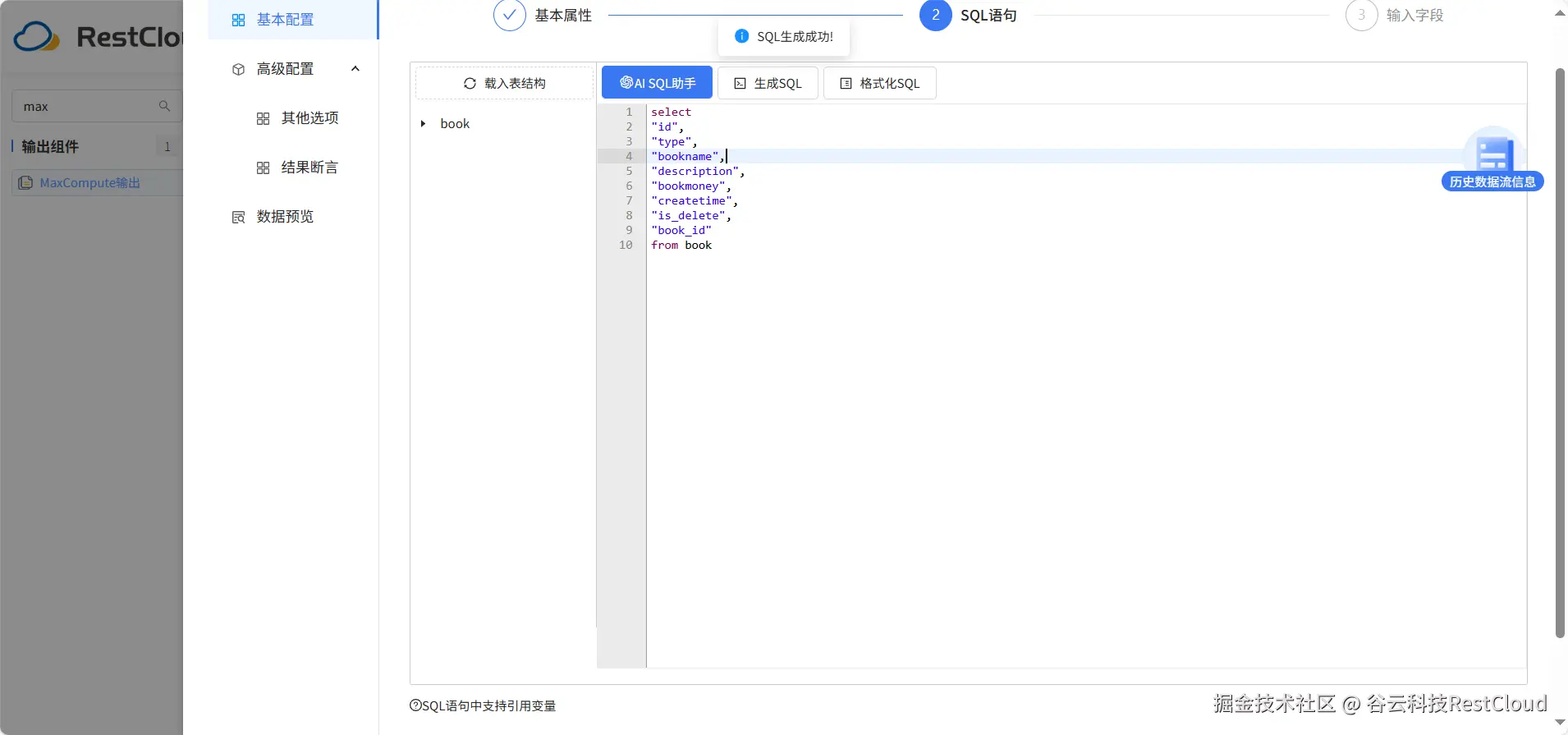The height and width of the screenshot is (735, 1568).
Task: Click the 结果断言 grid icon
Action: pos(263,168)
